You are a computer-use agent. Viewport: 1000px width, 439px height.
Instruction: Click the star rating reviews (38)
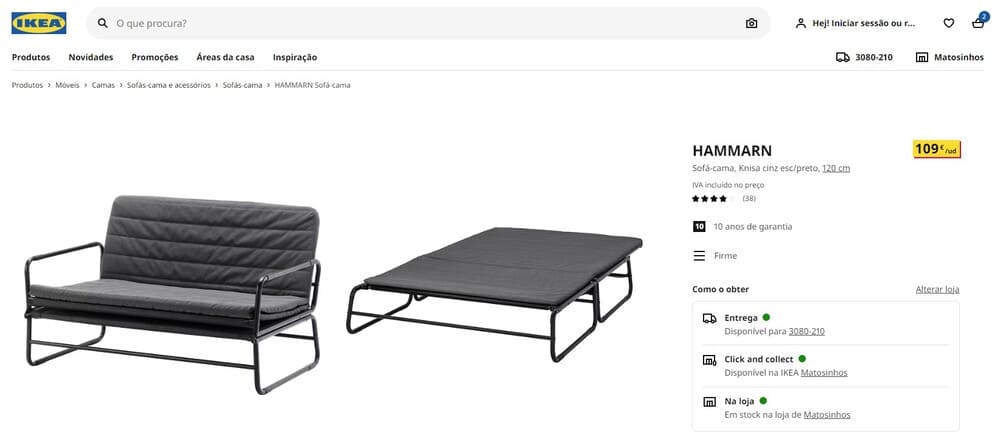click(x=724, y=198)
